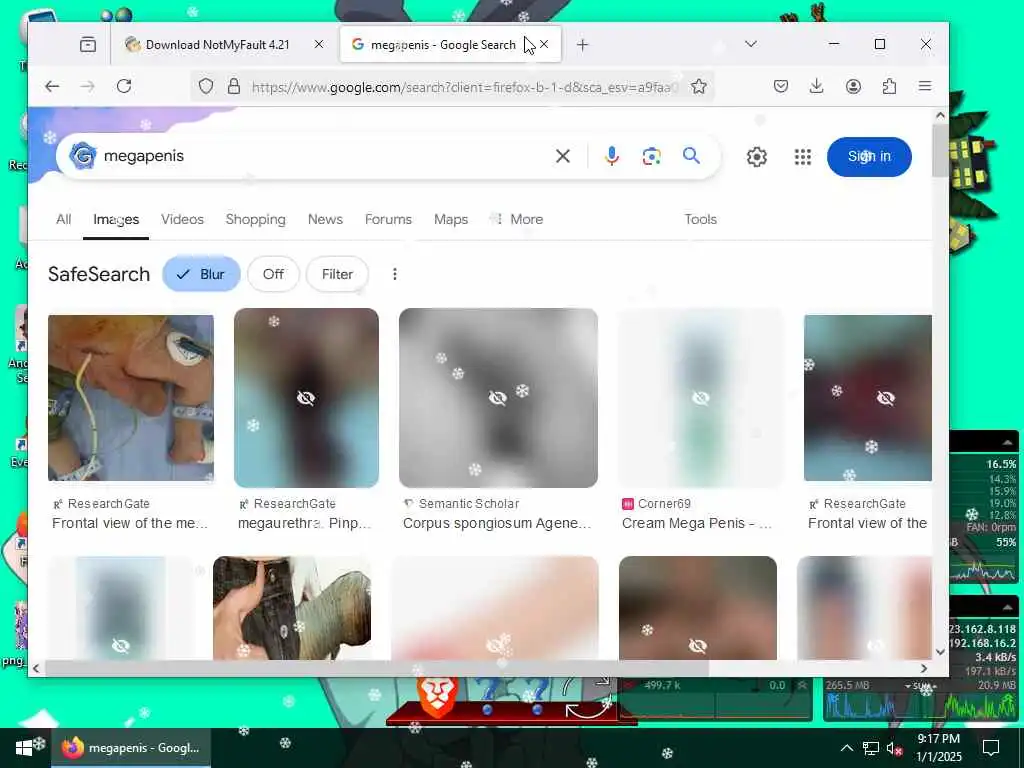Click the network icon in system tray
The image size is (1024, 768).
[x=871, y=748]
